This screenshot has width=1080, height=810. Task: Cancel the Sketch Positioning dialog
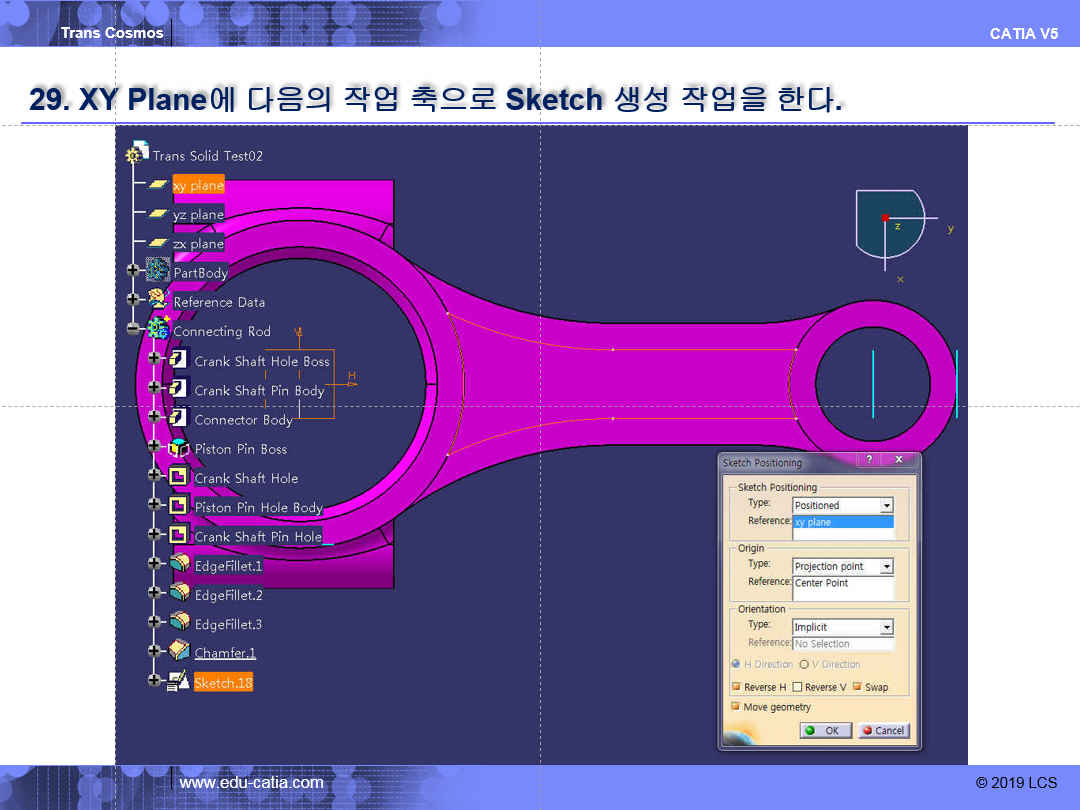coord(883,731)
